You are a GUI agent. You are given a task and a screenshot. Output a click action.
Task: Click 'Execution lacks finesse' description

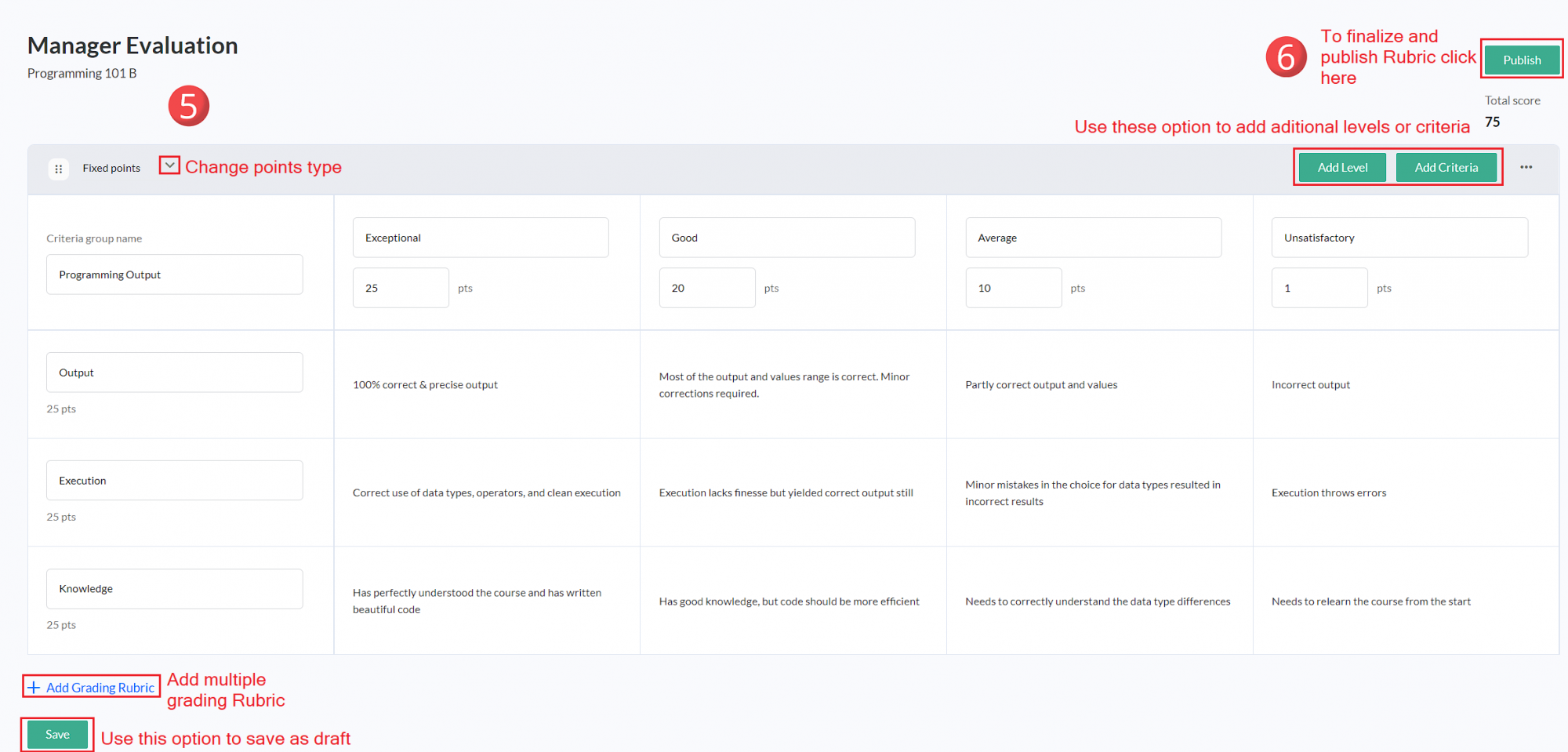coord(786,493)
